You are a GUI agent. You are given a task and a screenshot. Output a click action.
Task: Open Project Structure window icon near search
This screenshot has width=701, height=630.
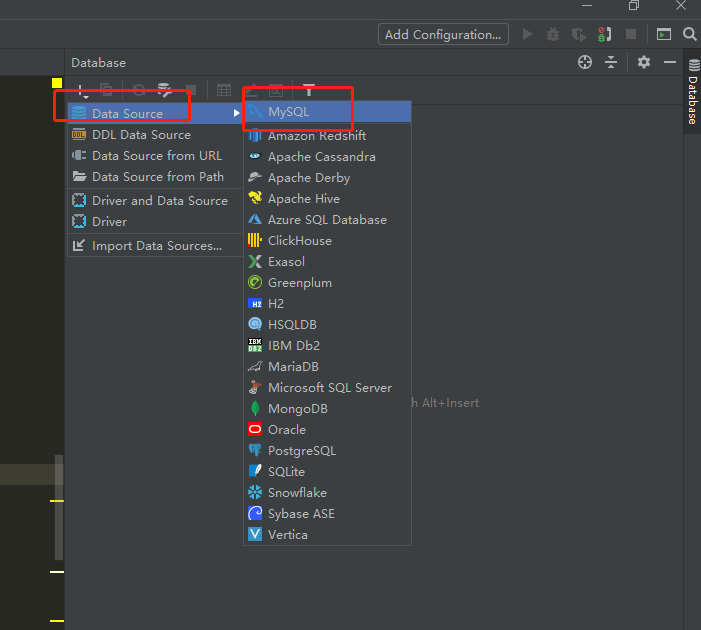(664, 34)
